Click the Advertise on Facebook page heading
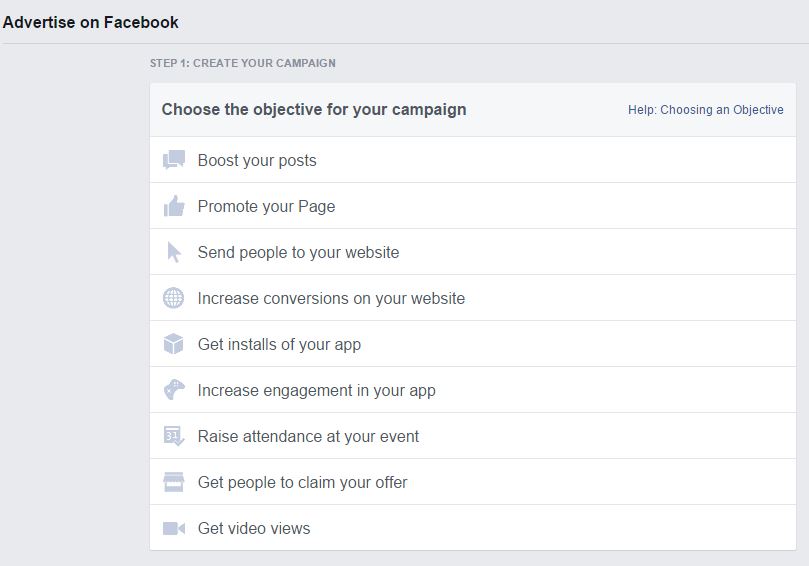 91,21
